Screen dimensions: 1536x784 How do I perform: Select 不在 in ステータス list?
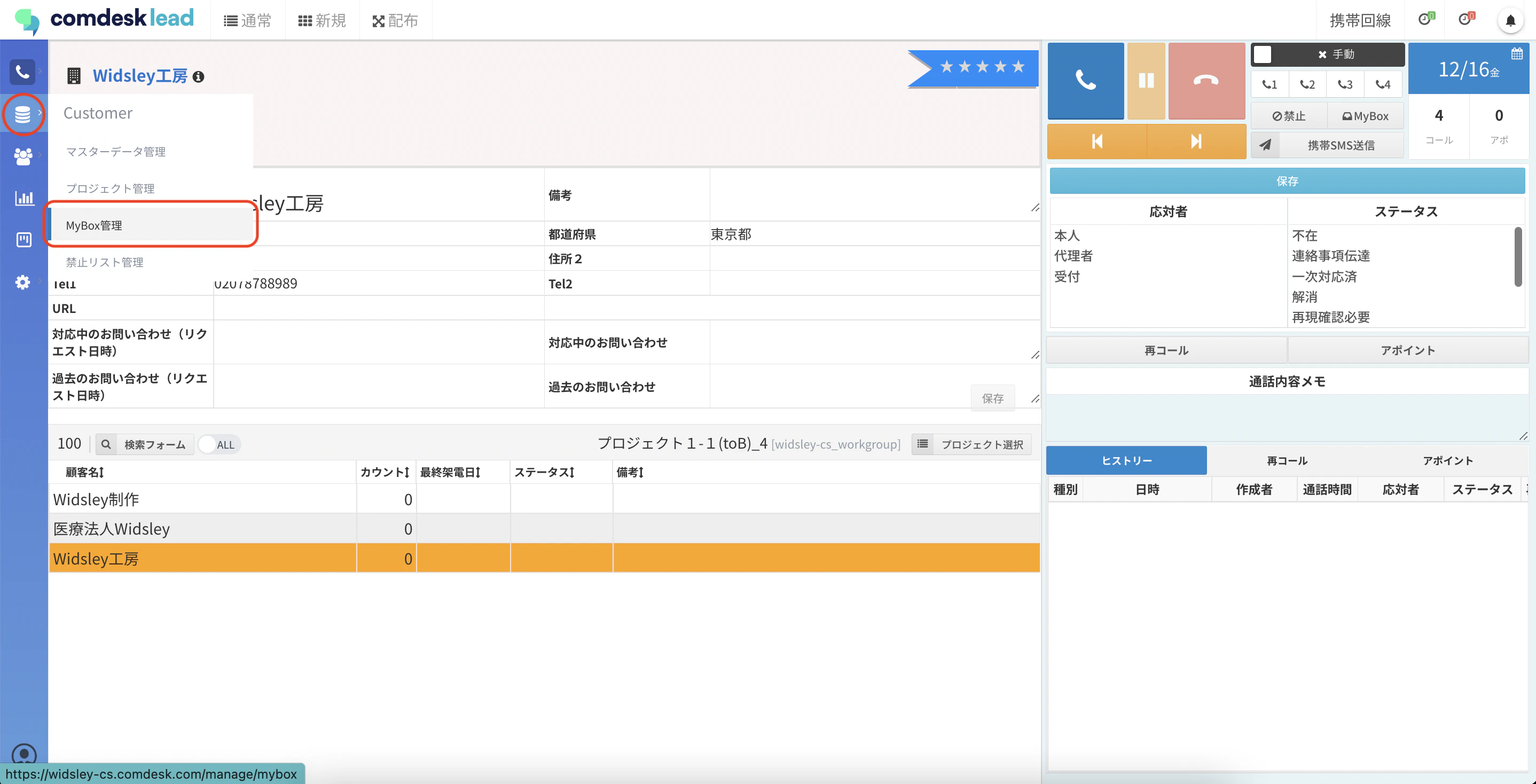pos(1305,236)
